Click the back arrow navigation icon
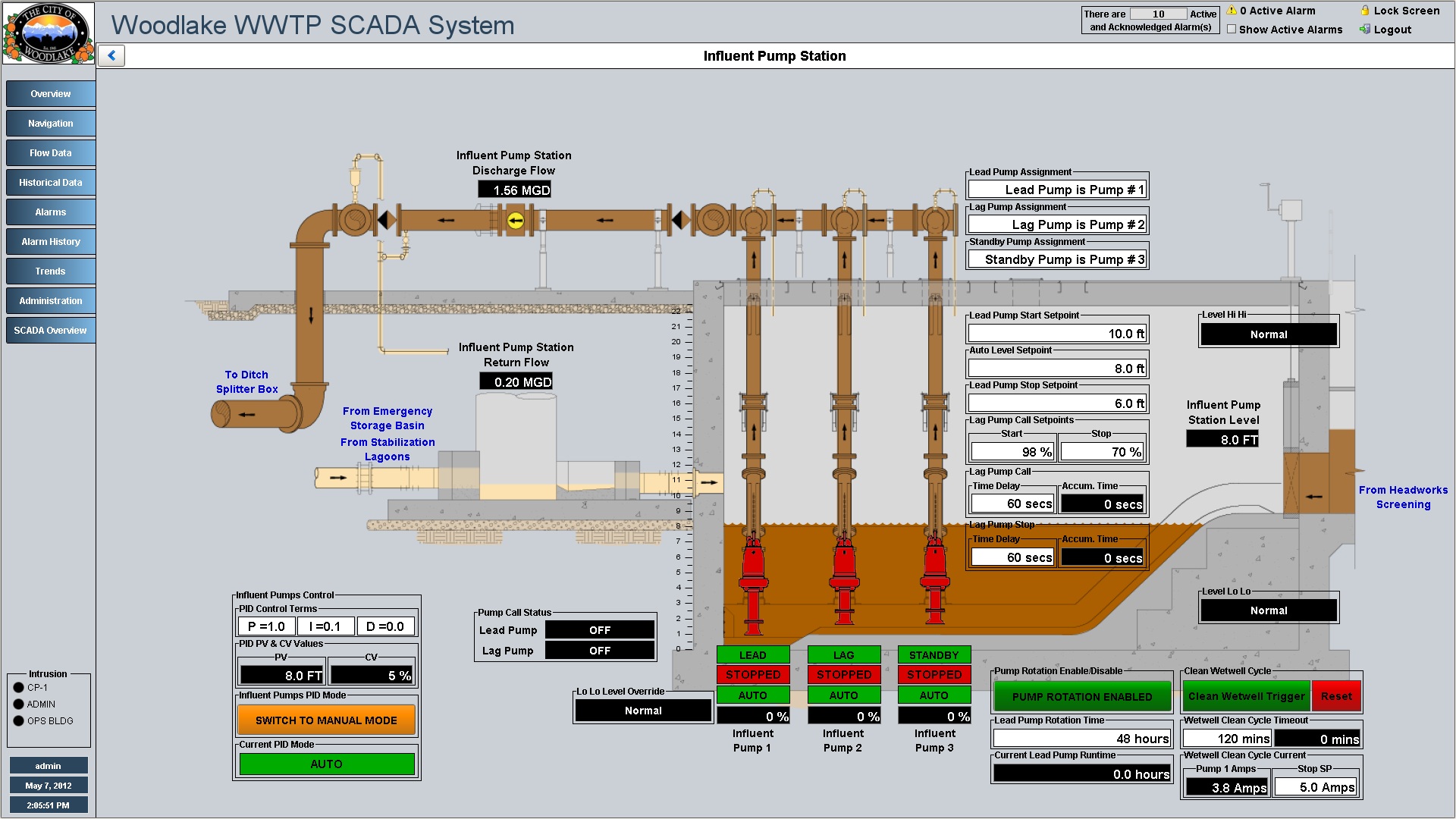 point(111,55)
